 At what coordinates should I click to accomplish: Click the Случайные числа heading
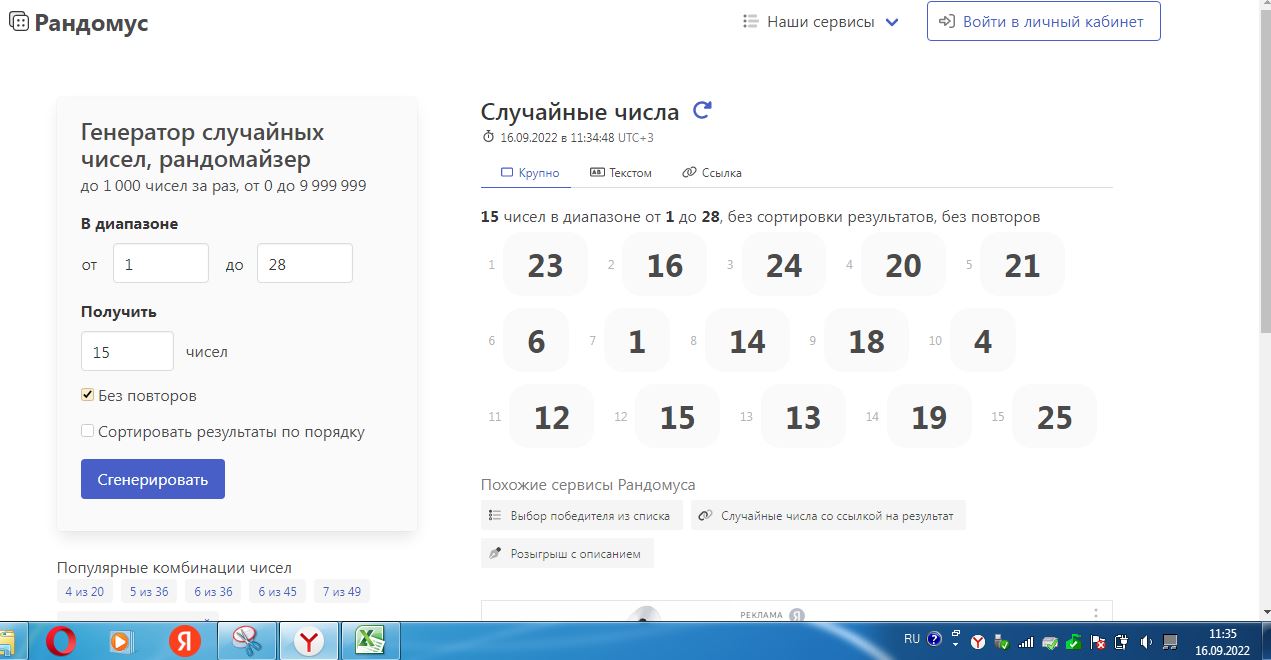click(x=580, y=111)
